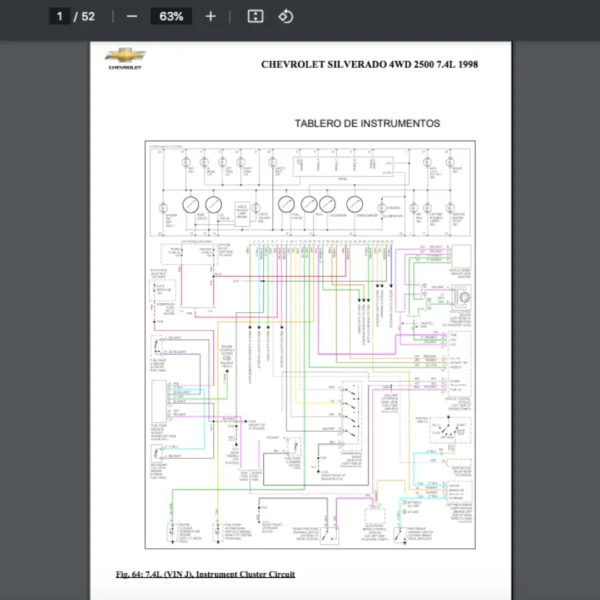Click the CHEVROLET text beneath the logo
The height and width of the screenshot is (600, 600).
pyautogui.click(x=125, y=68)
